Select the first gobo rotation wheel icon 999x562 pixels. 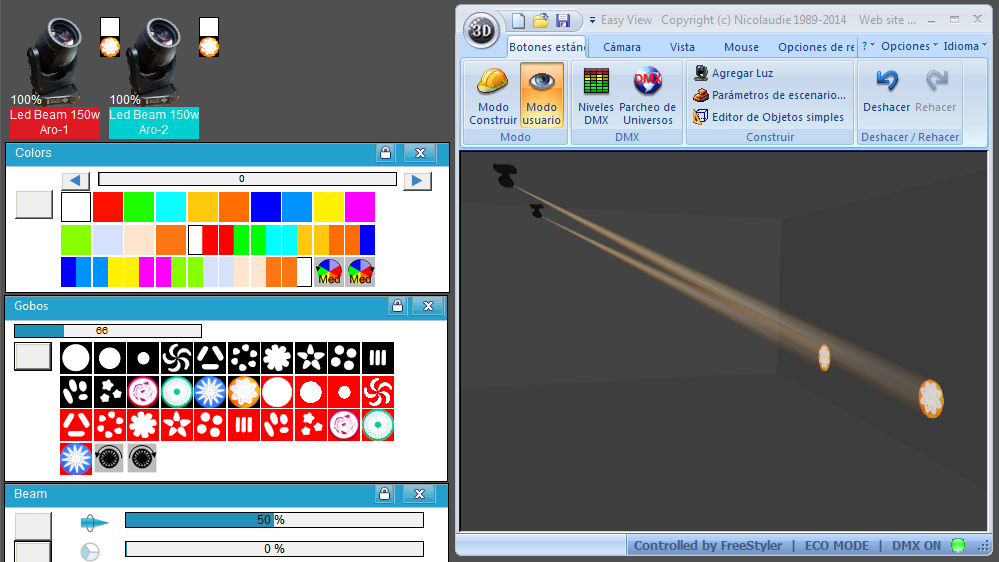[x=108, y=458]
